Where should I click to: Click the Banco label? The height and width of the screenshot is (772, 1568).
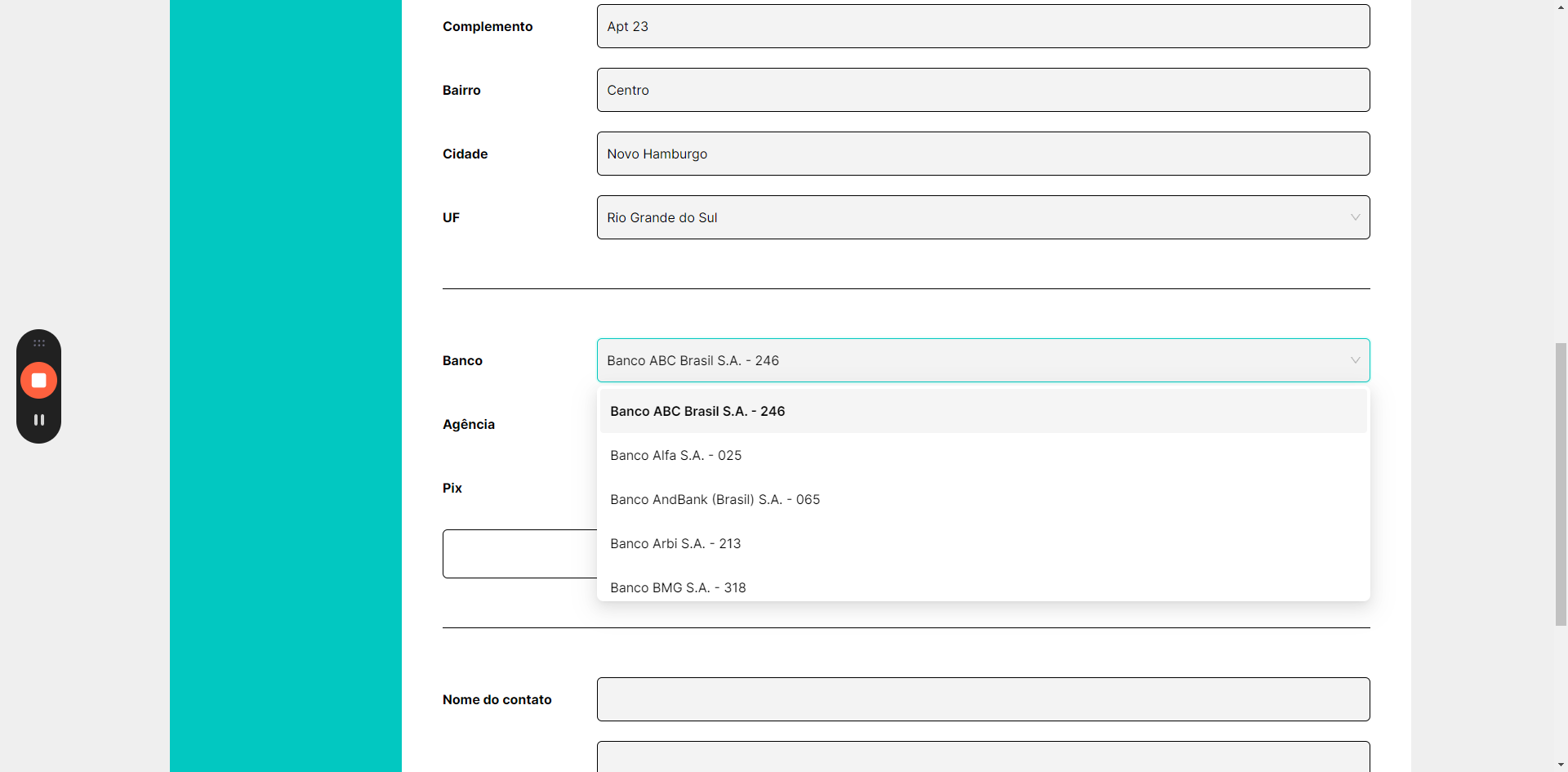(462, 360)
